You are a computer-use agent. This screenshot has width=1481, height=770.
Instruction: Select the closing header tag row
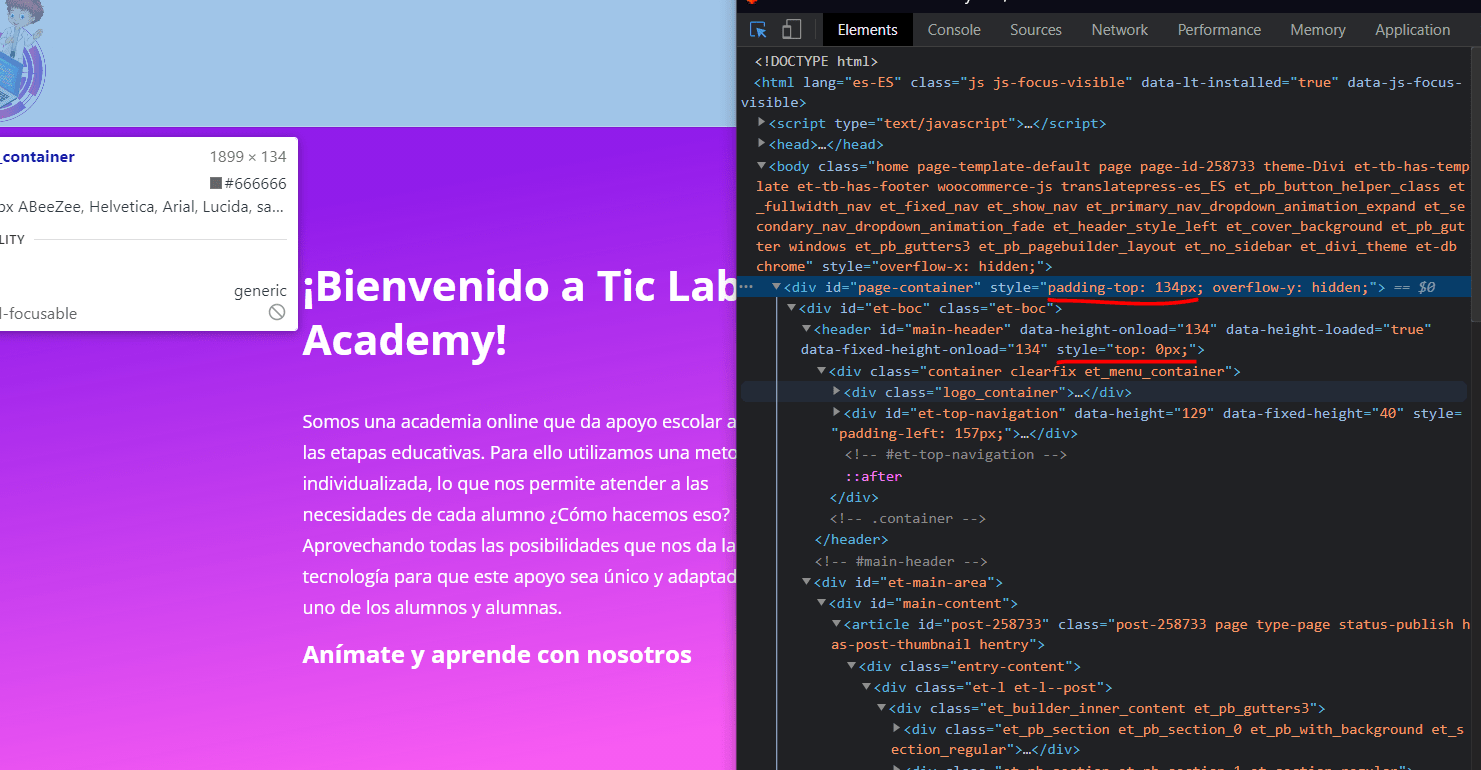(x=851, y=539)
